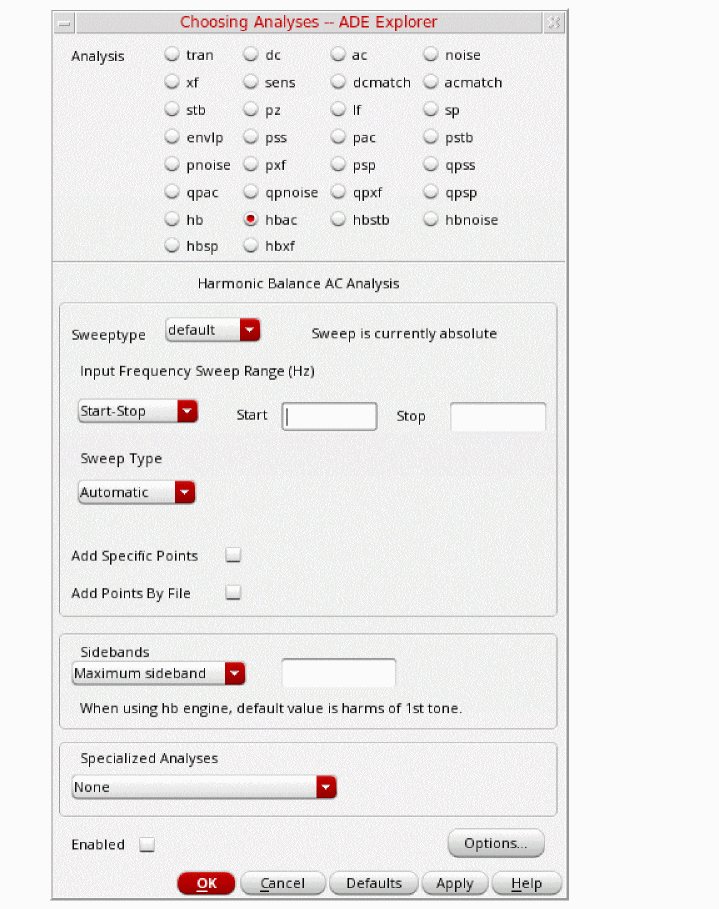Open the Automatic Sweep Type dropdown

click(136, 492)
